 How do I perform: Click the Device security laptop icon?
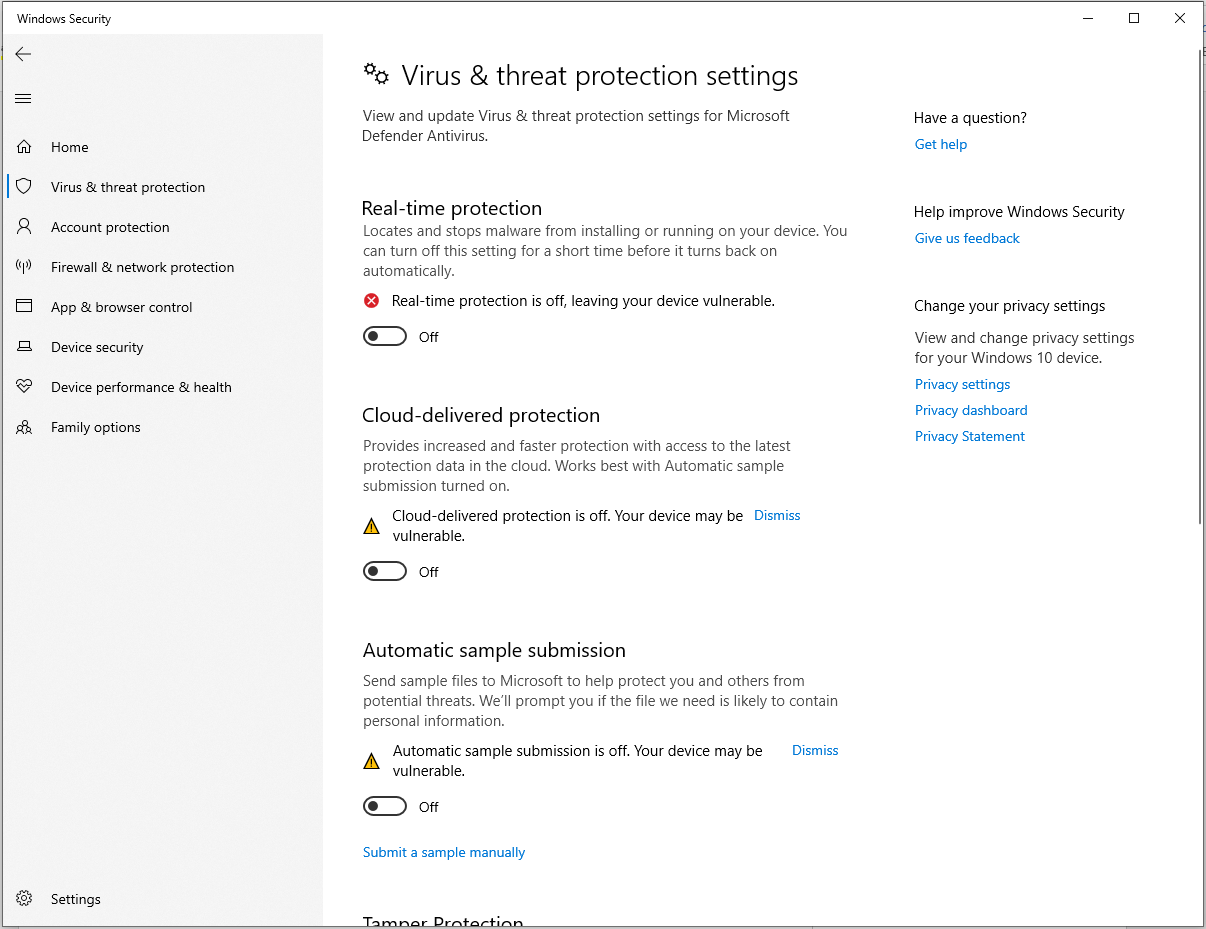(24, 347)
